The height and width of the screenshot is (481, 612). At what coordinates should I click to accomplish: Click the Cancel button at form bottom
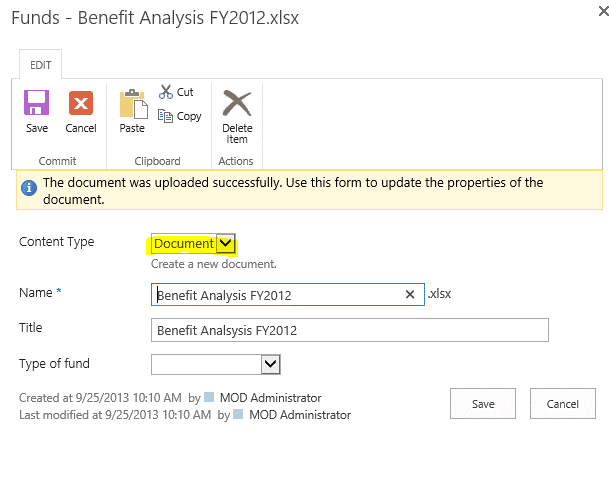click(x=562, y=404)
